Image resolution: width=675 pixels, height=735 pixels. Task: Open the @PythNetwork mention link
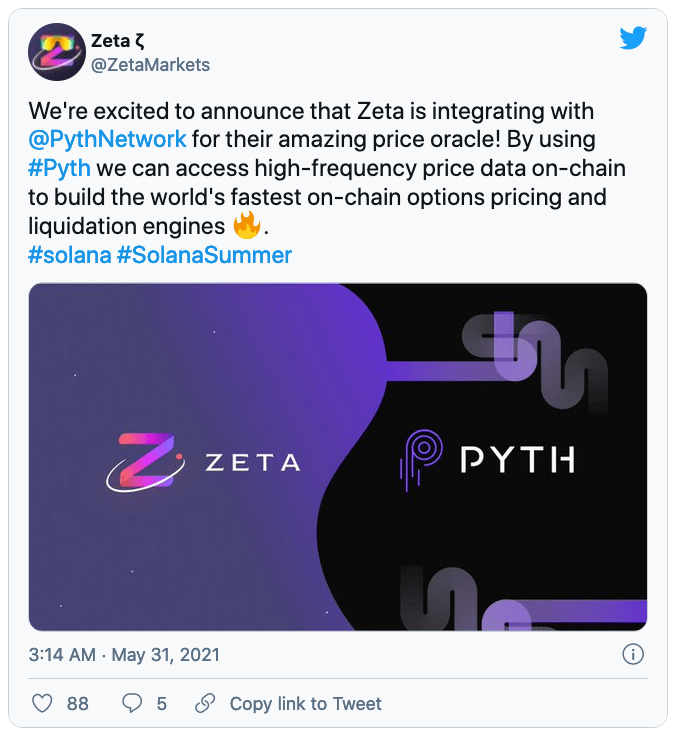click(x=107, y=139)
